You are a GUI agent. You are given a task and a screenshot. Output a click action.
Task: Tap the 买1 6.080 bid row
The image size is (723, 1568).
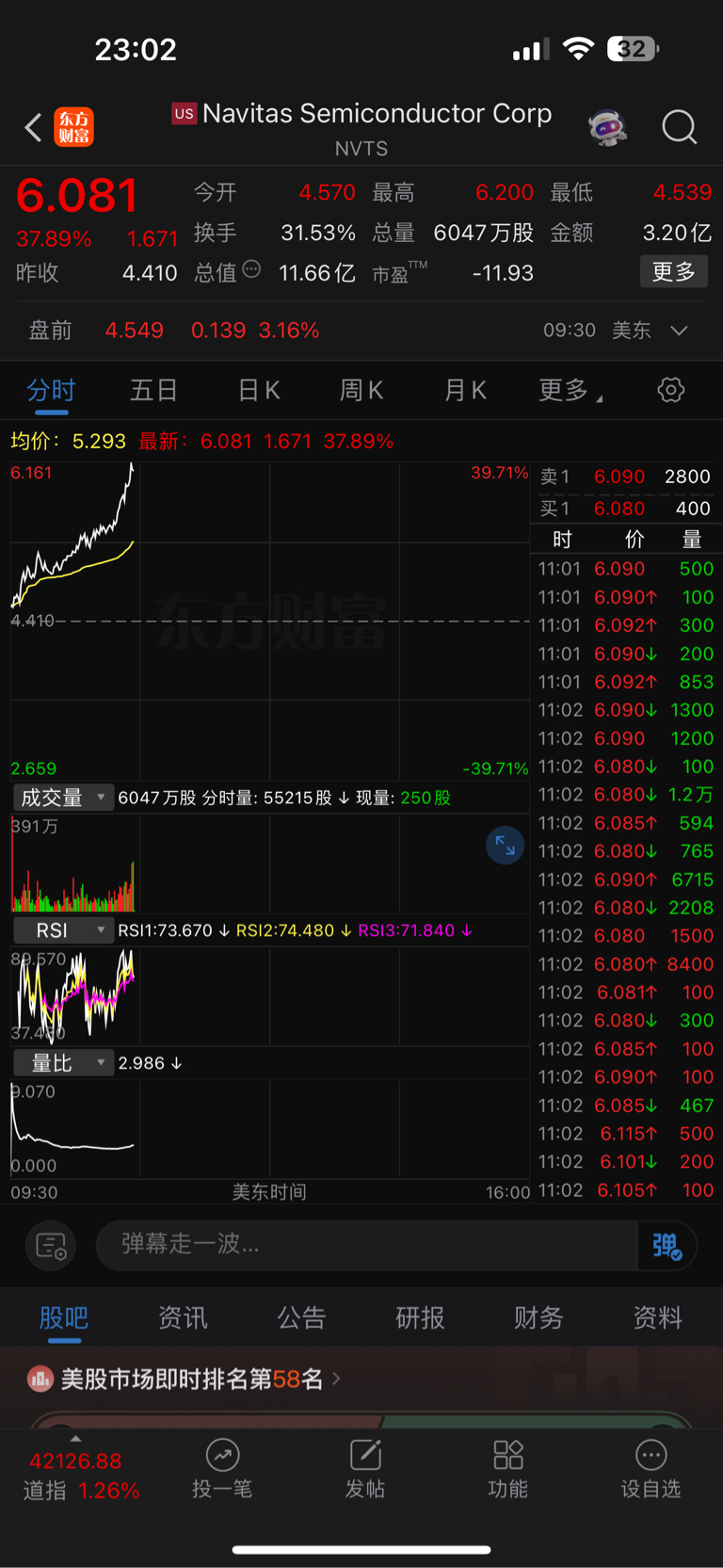625,509
